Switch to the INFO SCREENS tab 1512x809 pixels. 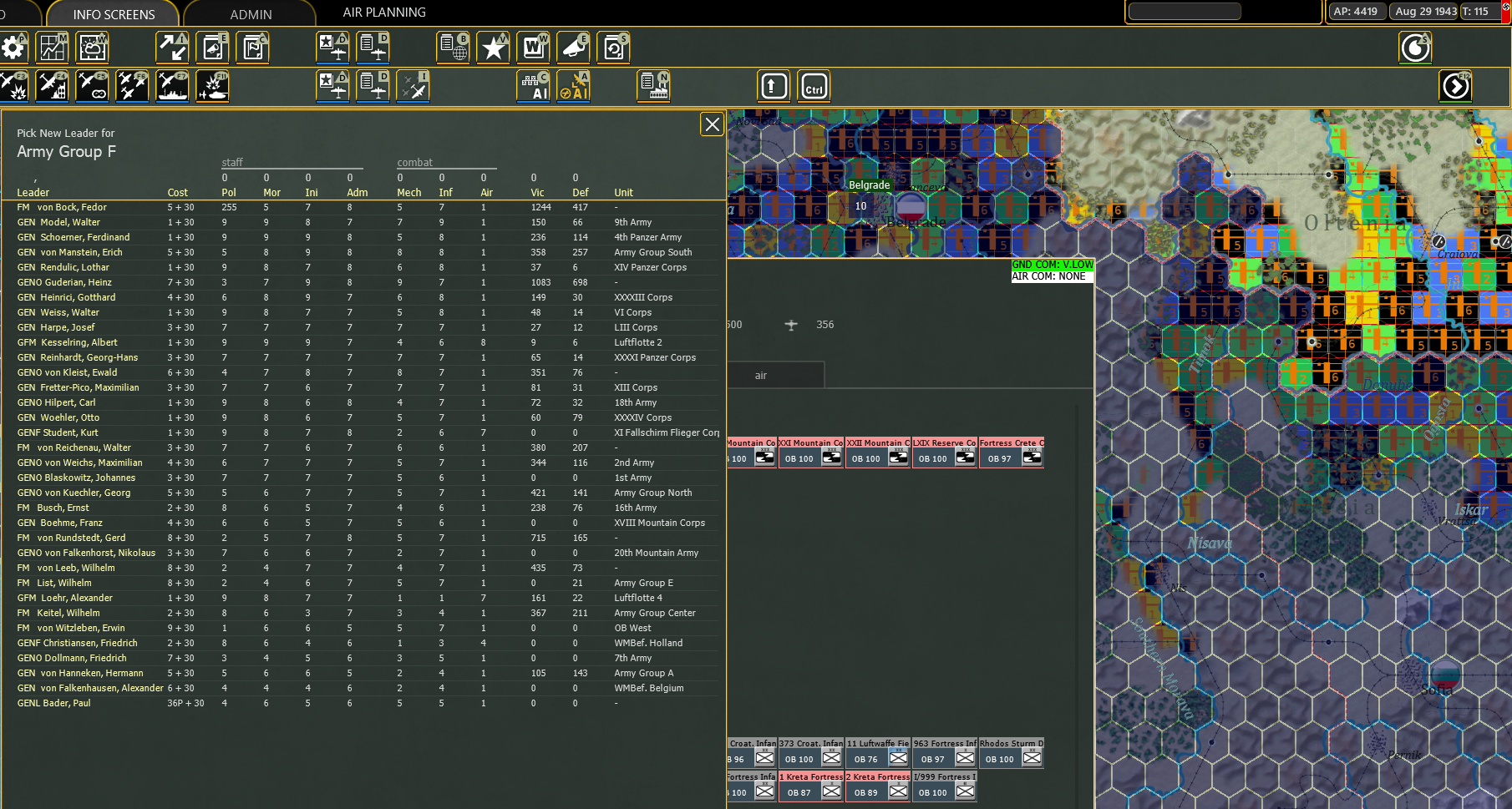[x=113, y=13]
